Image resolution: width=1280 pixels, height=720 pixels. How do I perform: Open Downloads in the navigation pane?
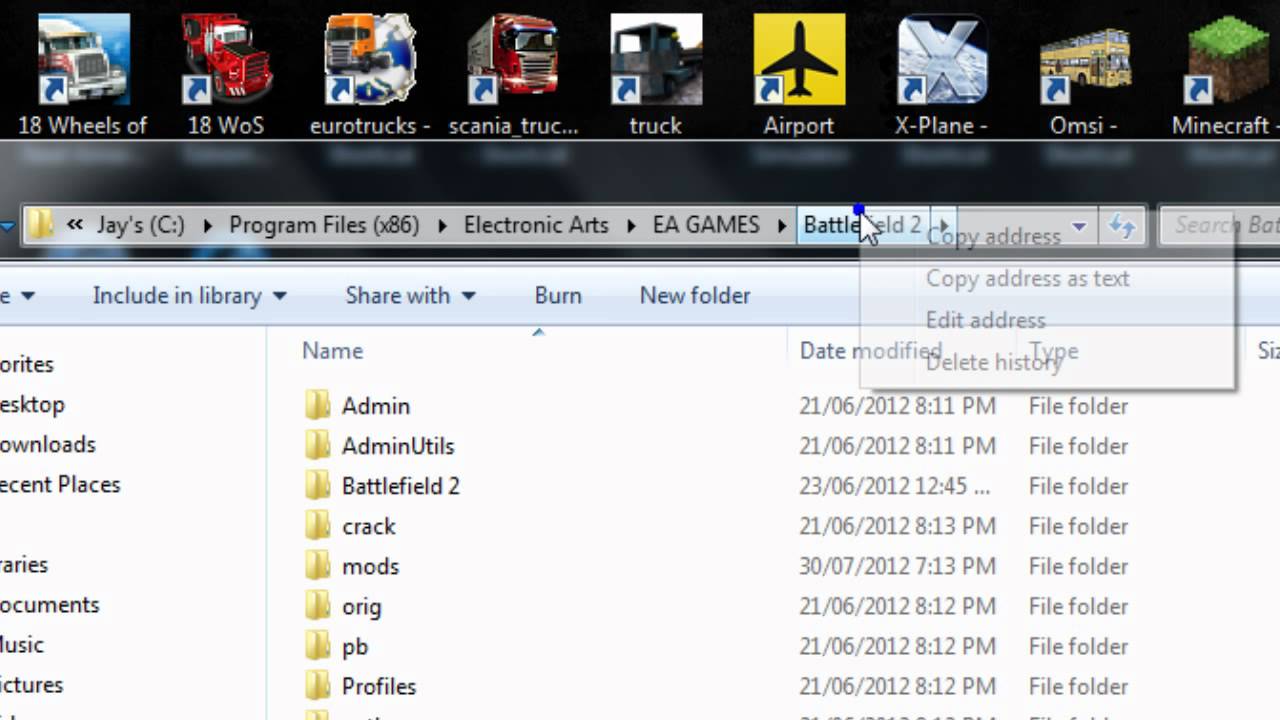point(48,444)
